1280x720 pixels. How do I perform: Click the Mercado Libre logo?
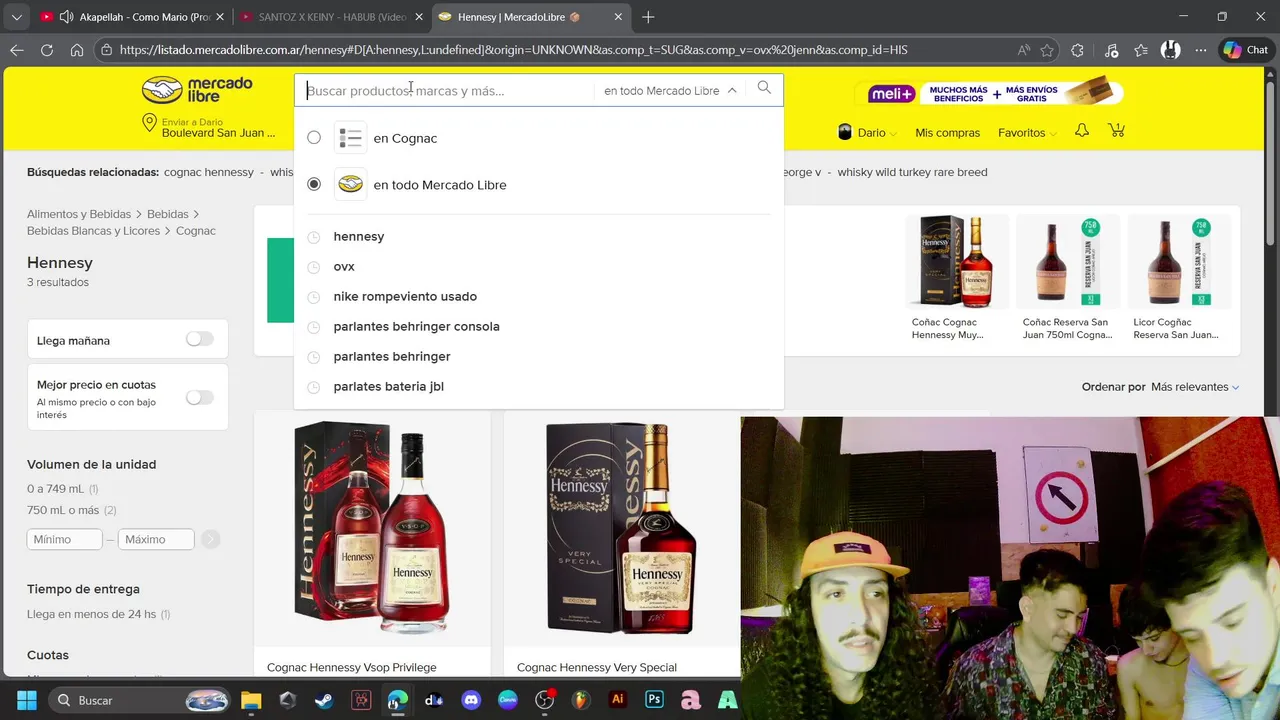tap(197, 90)
